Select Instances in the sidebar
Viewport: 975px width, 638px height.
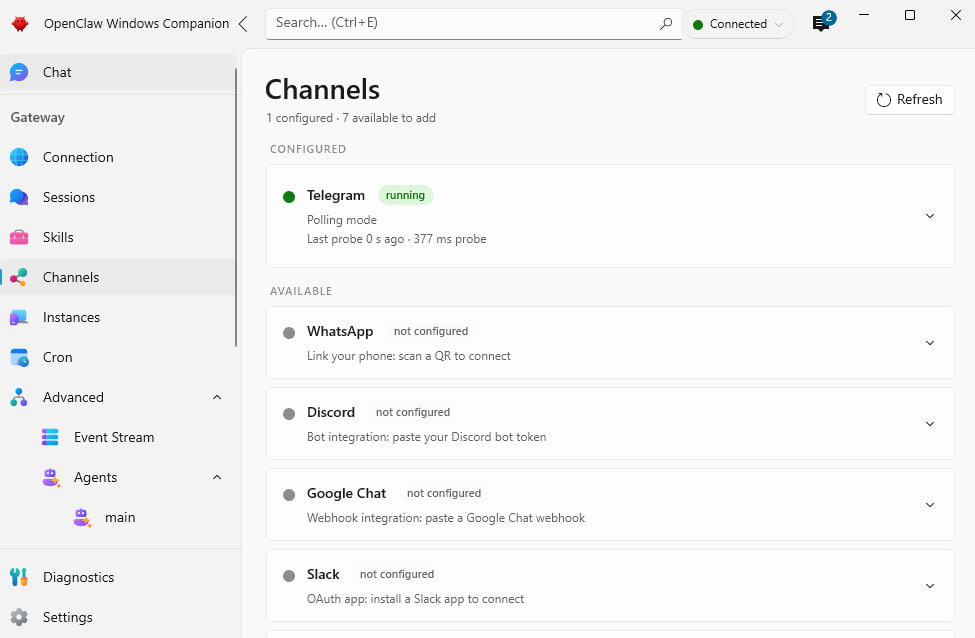118,317
